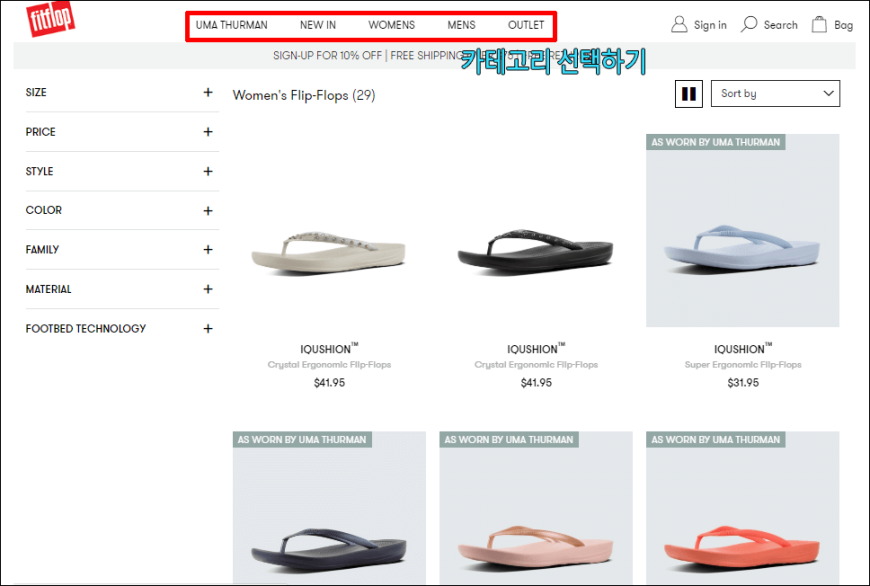The height and width of the screenshot is (586, 870).
Task: Click the Women's Flip-Flops (29) heading
Action: pos(304,95)
